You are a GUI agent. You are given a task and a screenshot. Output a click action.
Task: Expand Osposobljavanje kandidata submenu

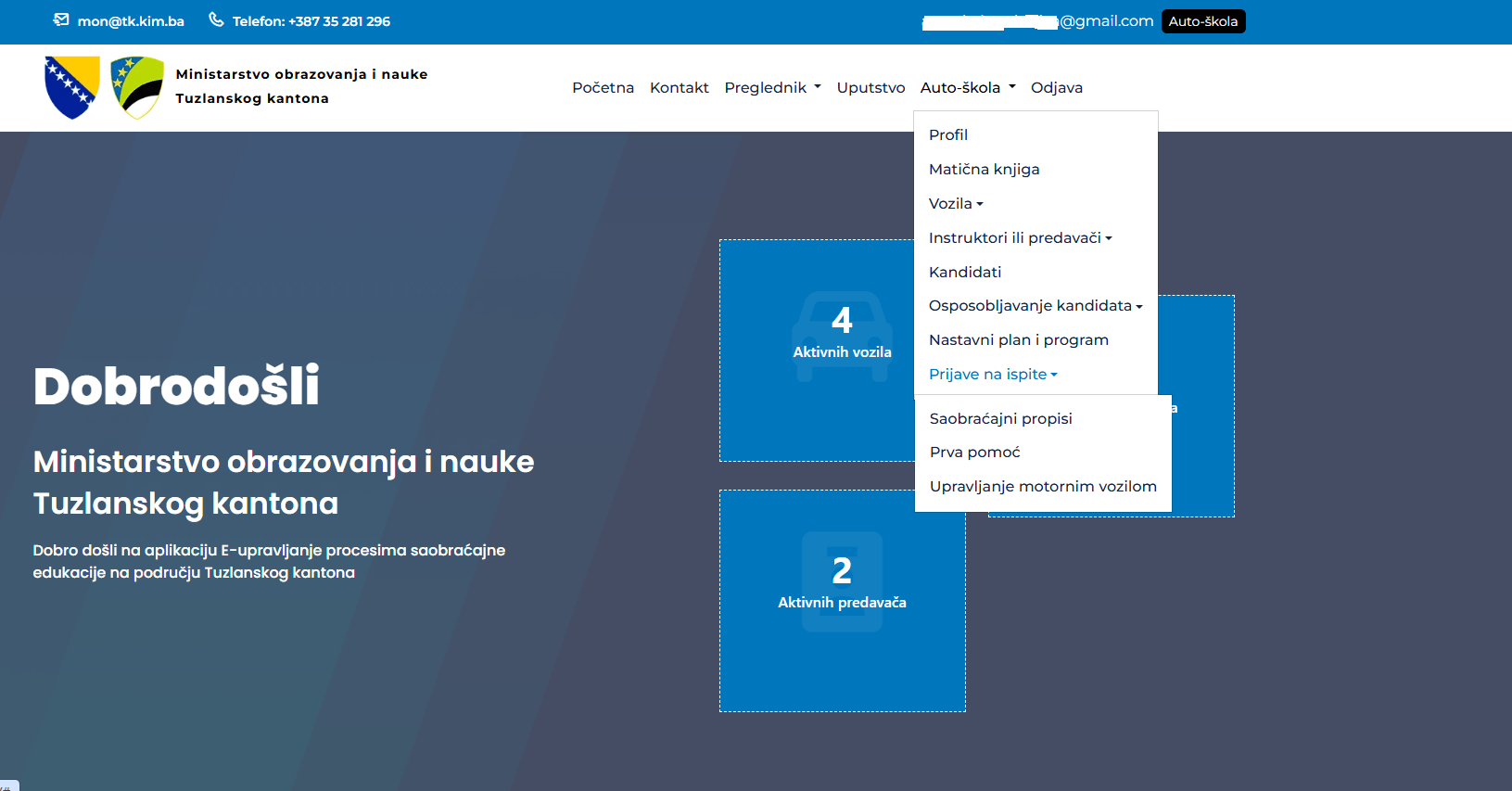pyautogui.click(x=1036, y=305)
